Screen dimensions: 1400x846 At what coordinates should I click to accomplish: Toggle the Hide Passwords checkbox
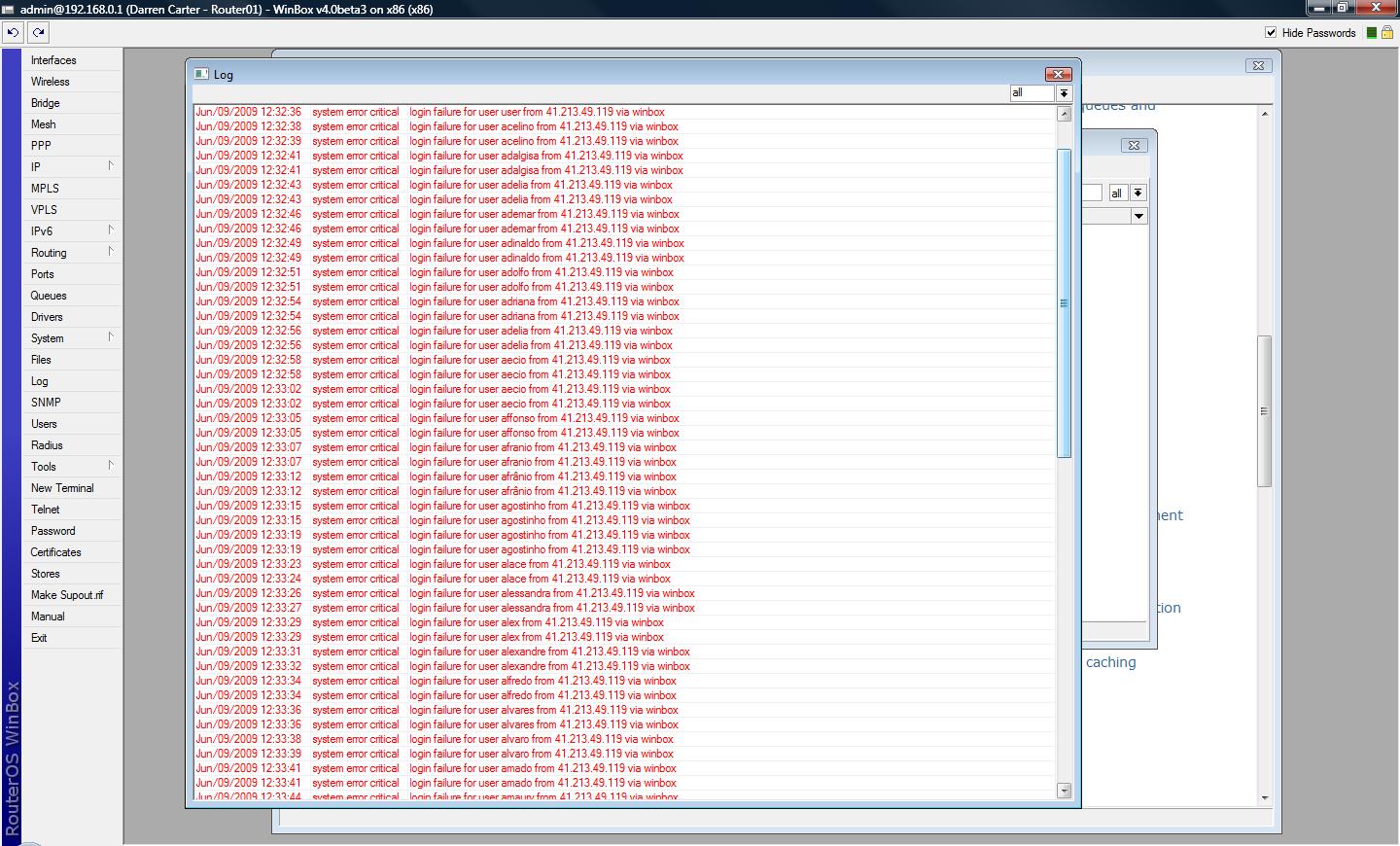[x=1271, y=32]
